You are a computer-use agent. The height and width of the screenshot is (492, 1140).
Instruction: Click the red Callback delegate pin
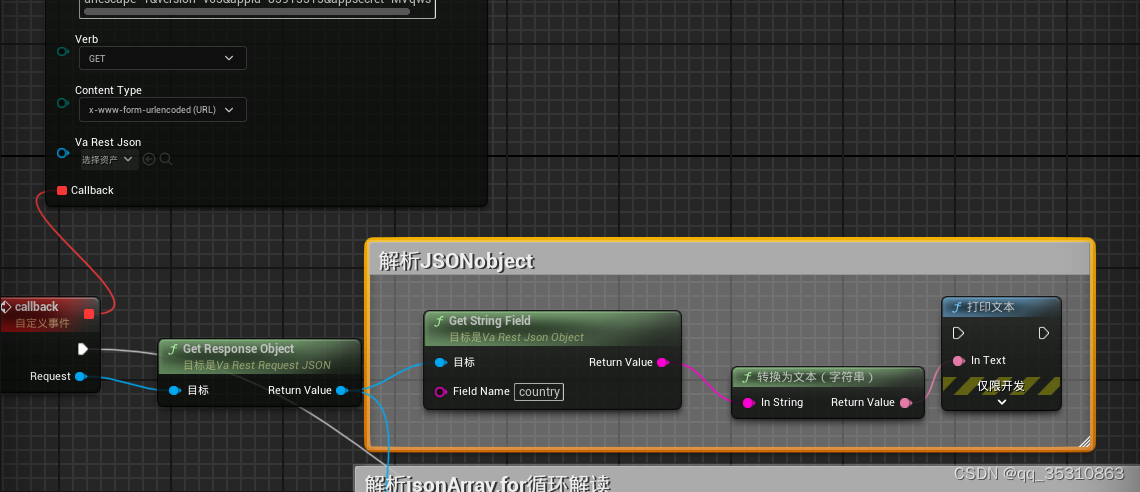click(x=62, y=190)
